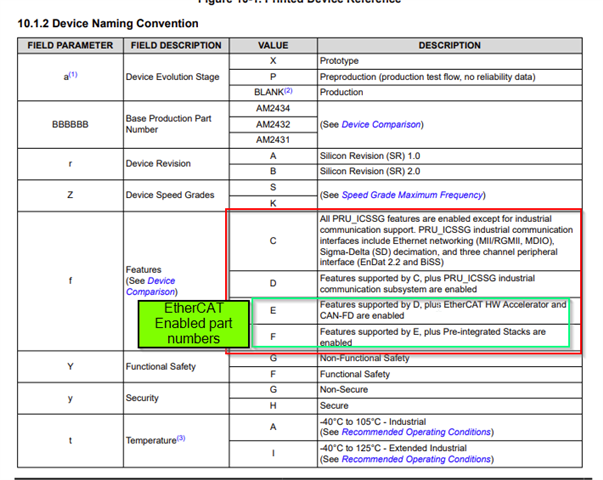Select speed grade value K

pyautogui.click(x=273, y=203)
